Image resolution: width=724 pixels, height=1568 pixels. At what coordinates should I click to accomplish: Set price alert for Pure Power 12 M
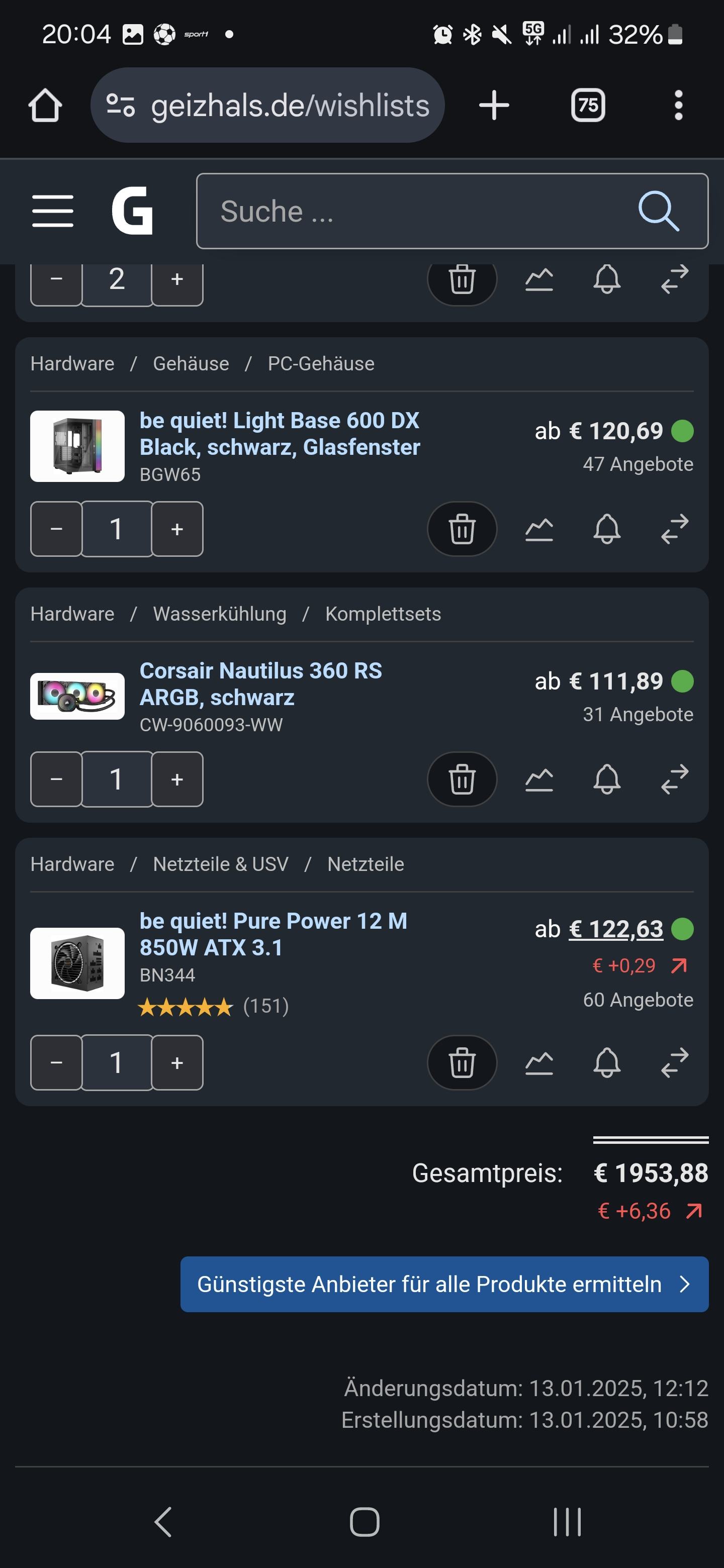coord(606,1063)
